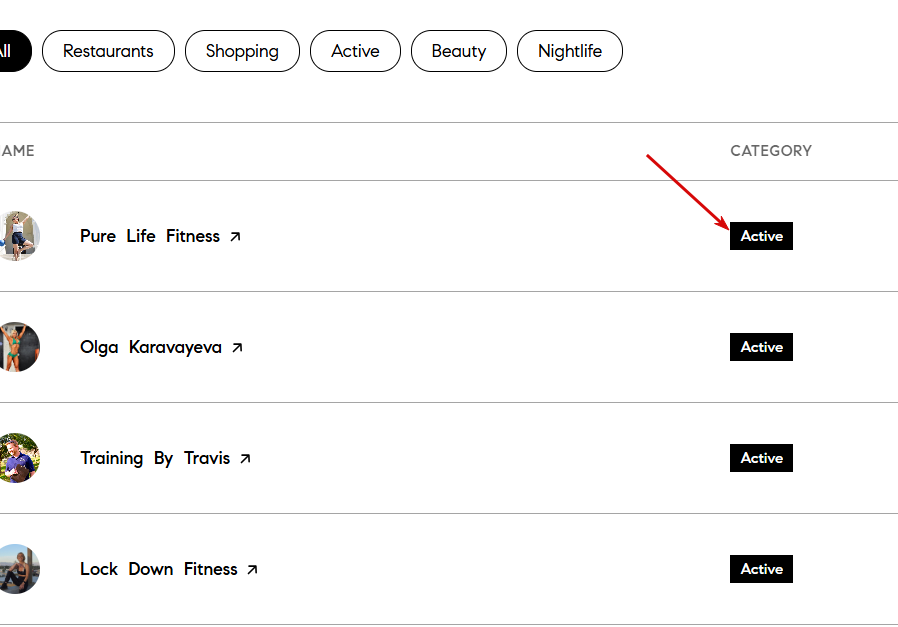Filter by Shopping category

242,51
